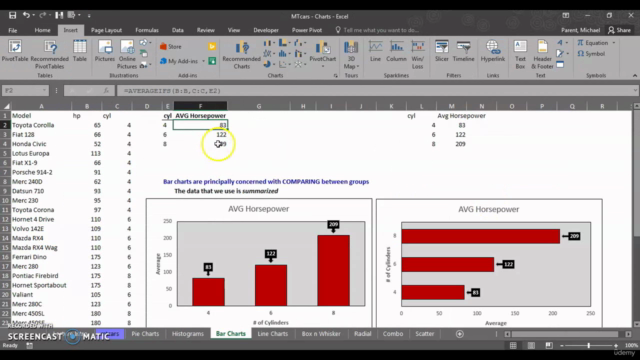
Task: Insert a Column sparkline
Action: (x=396, y=51)
